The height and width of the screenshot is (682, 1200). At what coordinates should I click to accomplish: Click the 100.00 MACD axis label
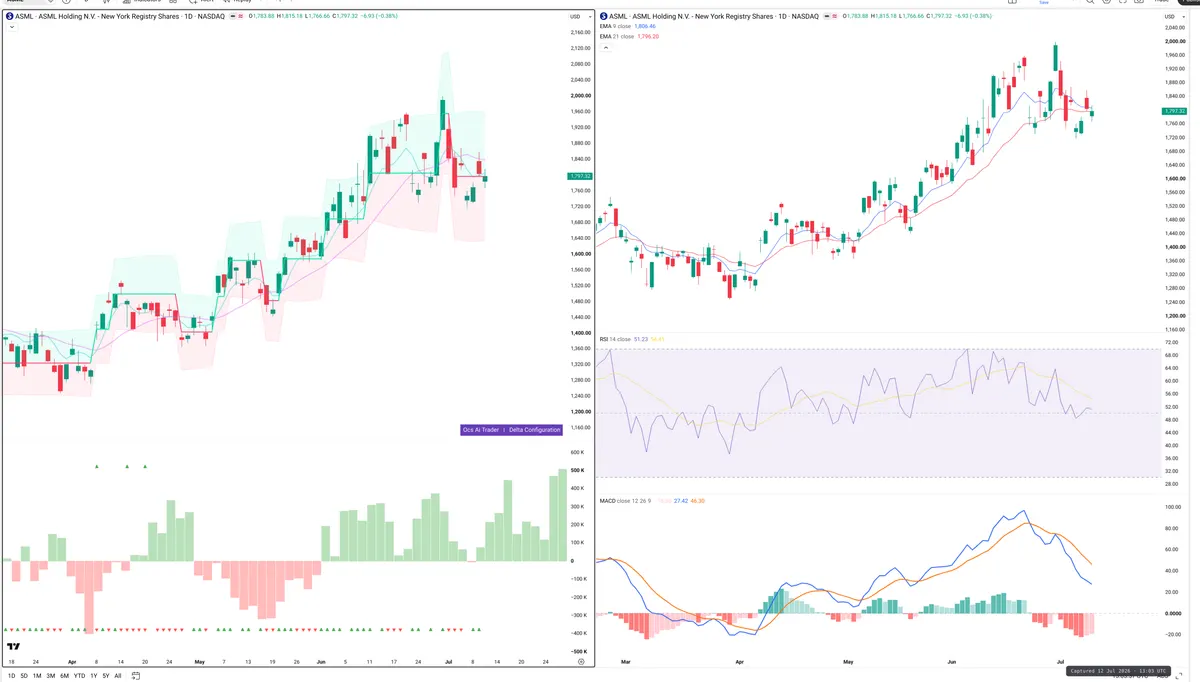click(x=1173, y=507)
